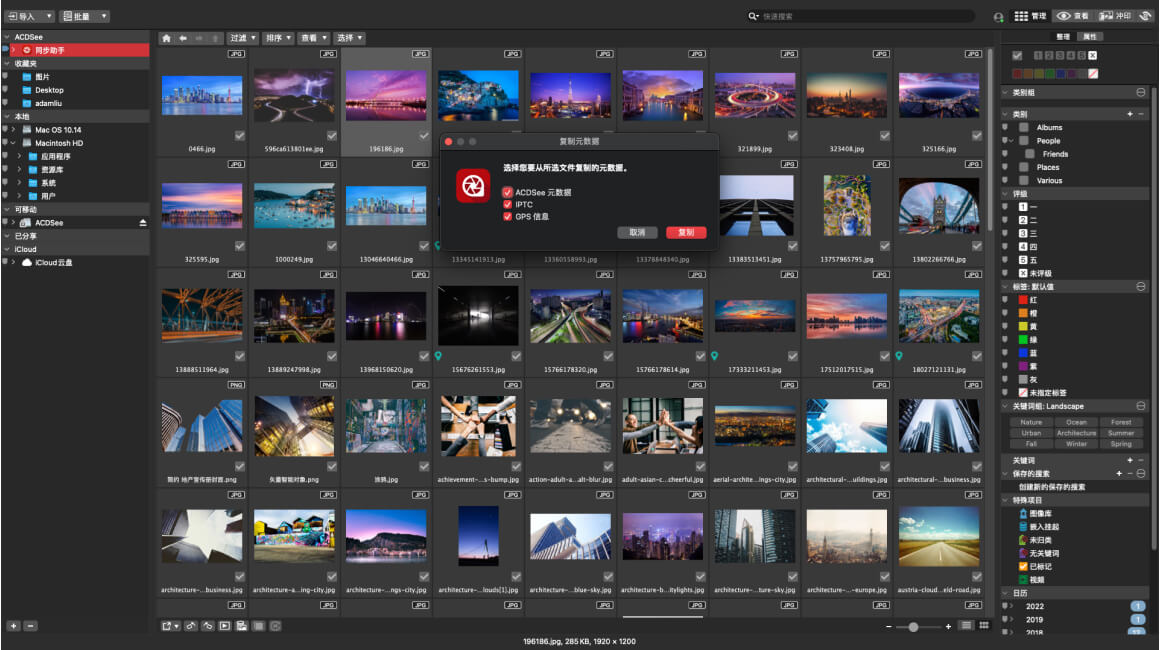Toggle the tagged checkbox in properties panel
1160x650 pixels.
click(x=1017, y=55)
